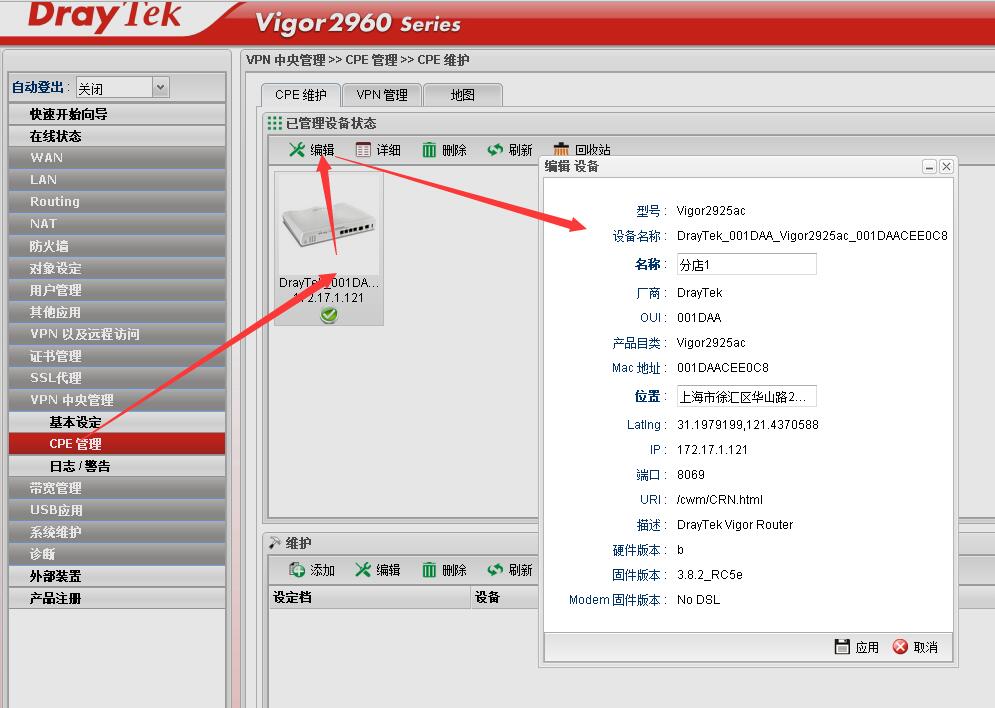Open the 带宽管理 menu
Image resolution: width=995 pixels, height=708 pixels.
click(117, 488)
